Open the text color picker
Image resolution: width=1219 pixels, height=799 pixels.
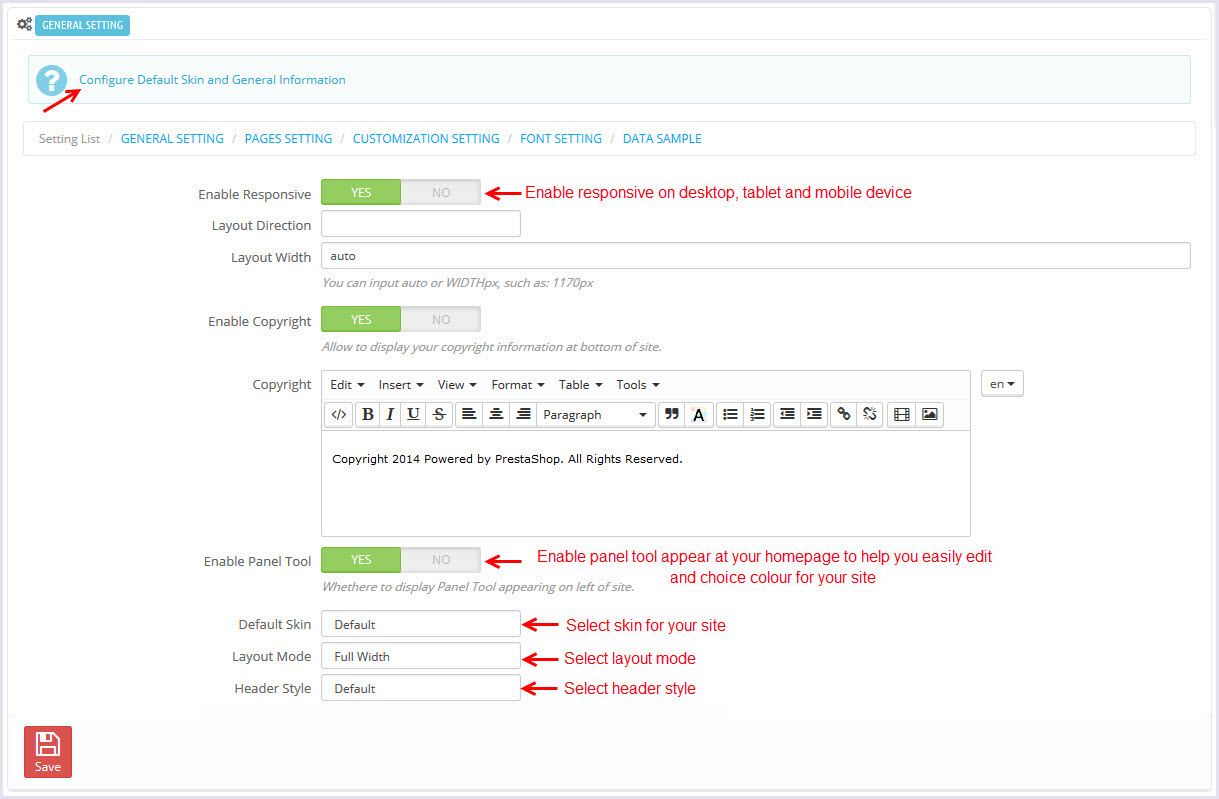pos(699,415)
